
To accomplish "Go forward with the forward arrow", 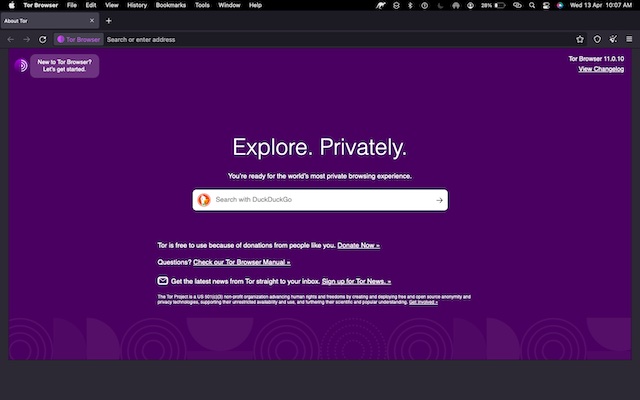I will [27, 40].
